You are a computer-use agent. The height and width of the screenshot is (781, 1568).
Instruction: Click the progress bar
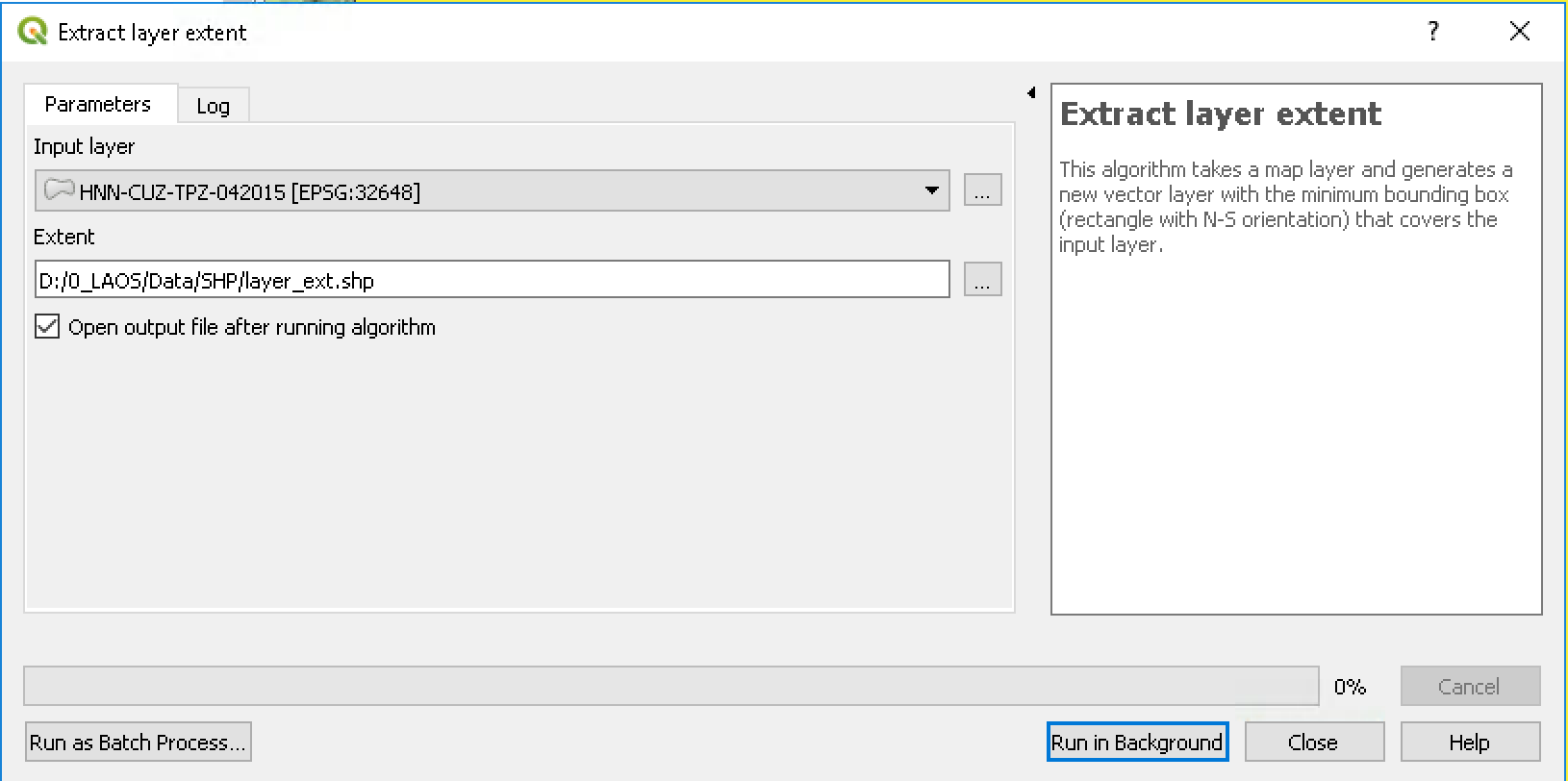coord(671,686)
